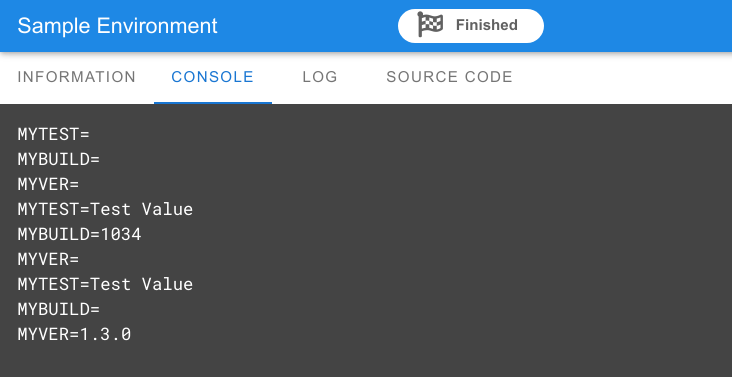
Task: Click the 1034 build number text
Action: pyautogui.click(x=121, y=235)
